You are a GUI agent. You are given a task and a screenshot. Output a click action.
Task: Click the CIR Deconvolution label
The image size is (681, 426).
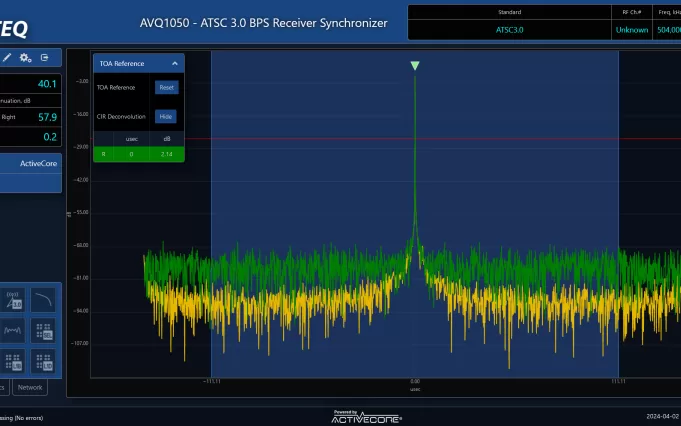pyautogui.click(x=121, y=116)
